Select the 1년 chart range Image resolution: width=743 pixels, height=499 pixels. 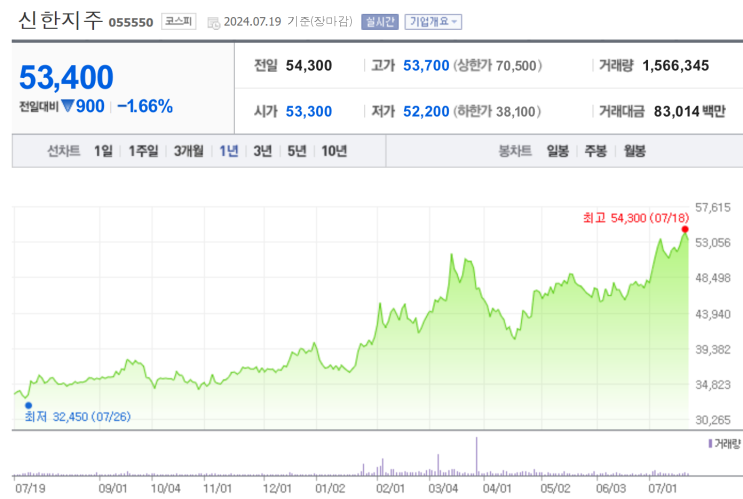(x=229, y=151)
